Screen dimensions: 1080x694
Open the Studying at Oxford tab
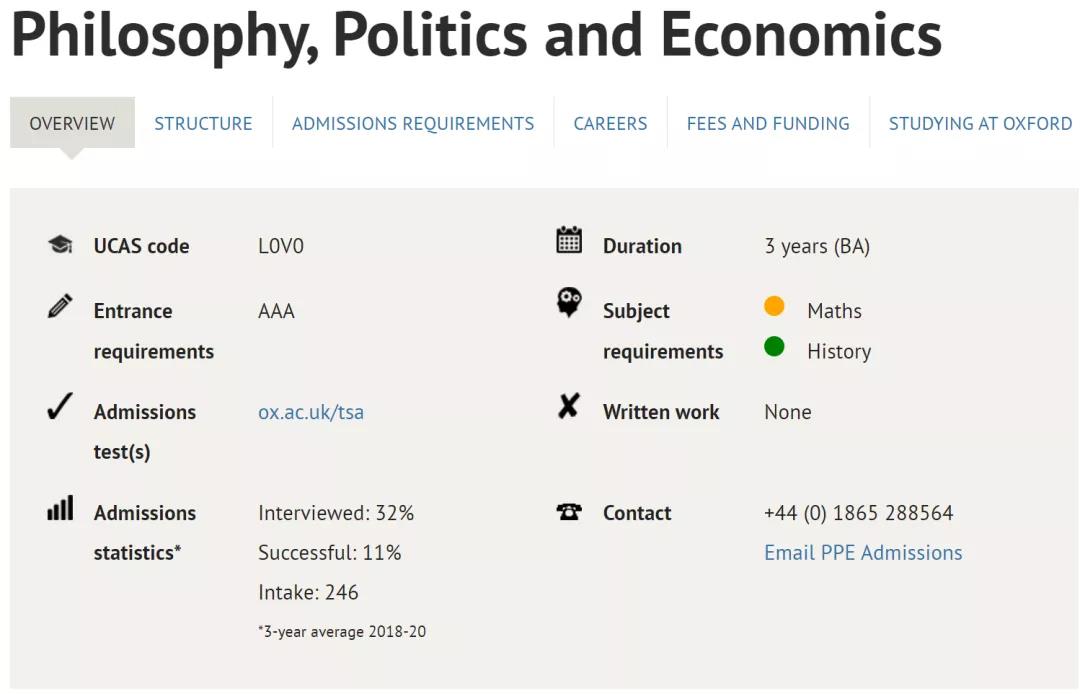click(x=980, y=123)
